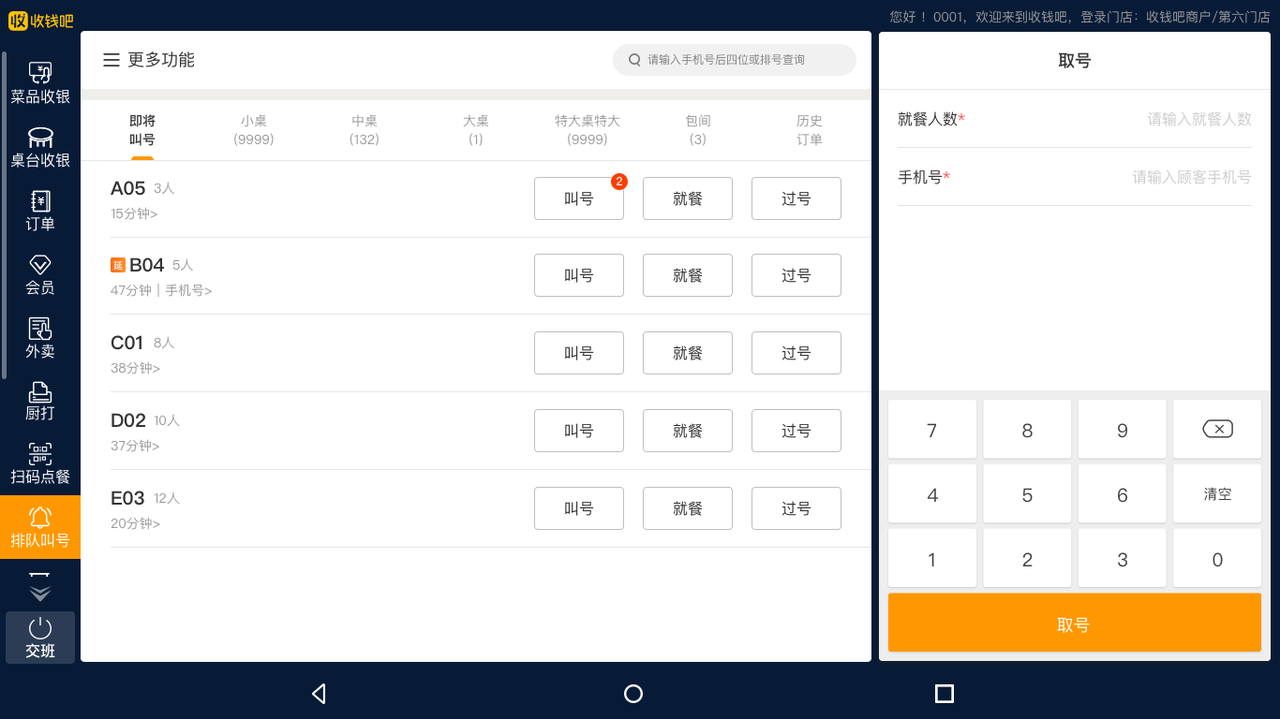Expand D02 details at 37分钟>

pos(135,446)
